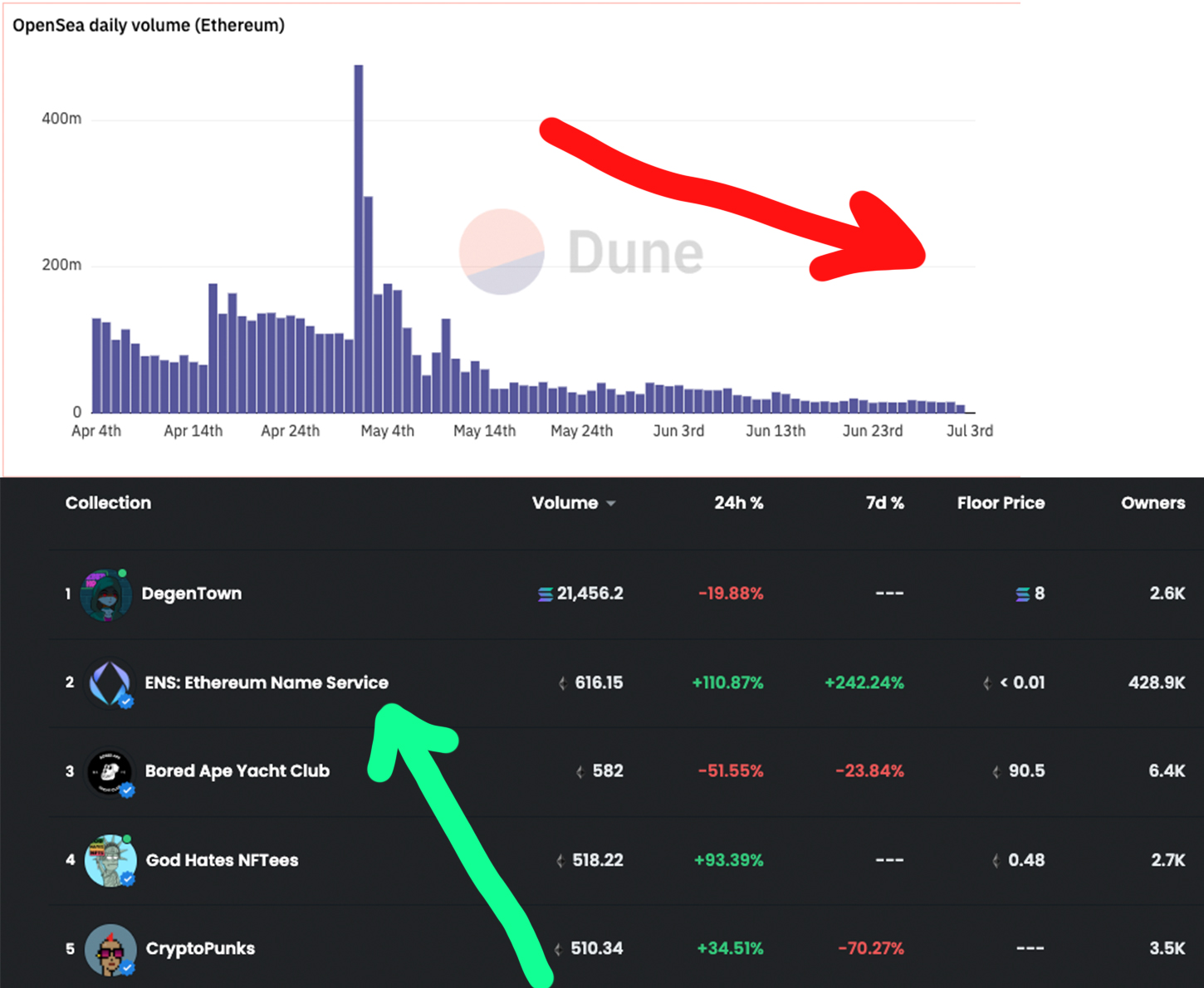The image size is (1204, 988).
Task: Click Bored Ape Yacht Club avatar
Action: tap(110, 772)
